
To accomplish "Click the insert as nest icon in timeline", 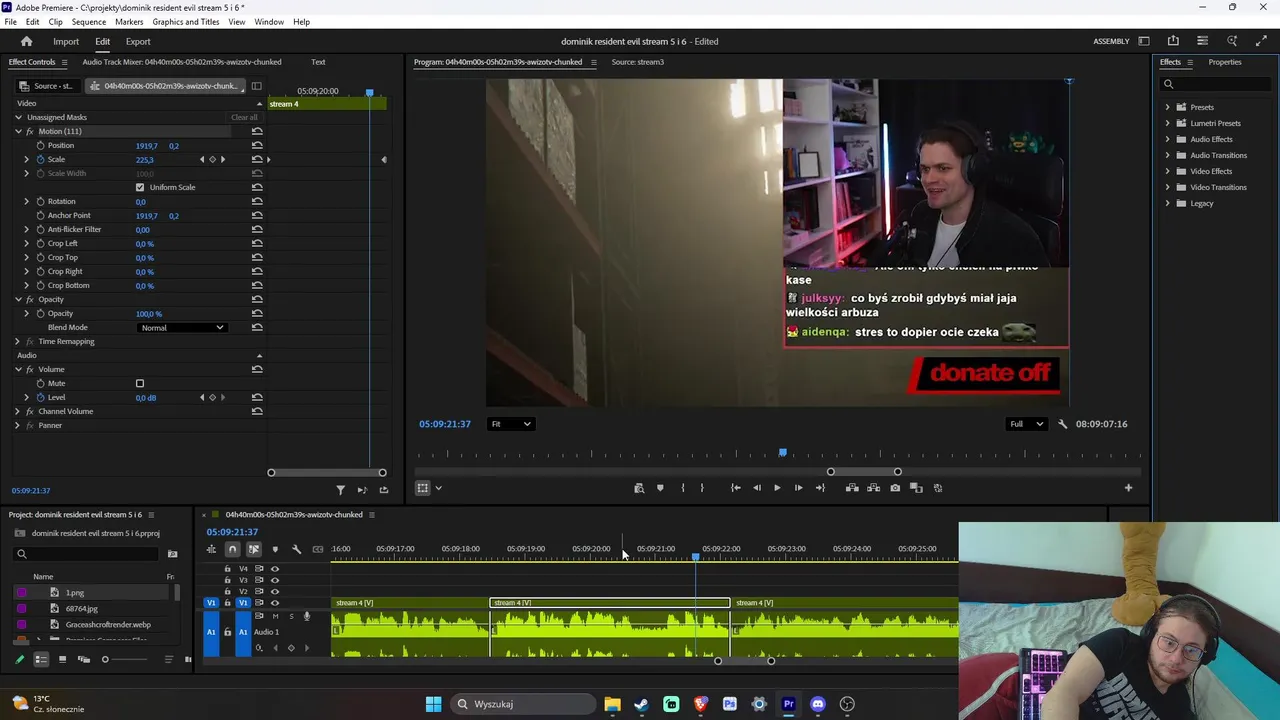I will (x=211, y=549).
